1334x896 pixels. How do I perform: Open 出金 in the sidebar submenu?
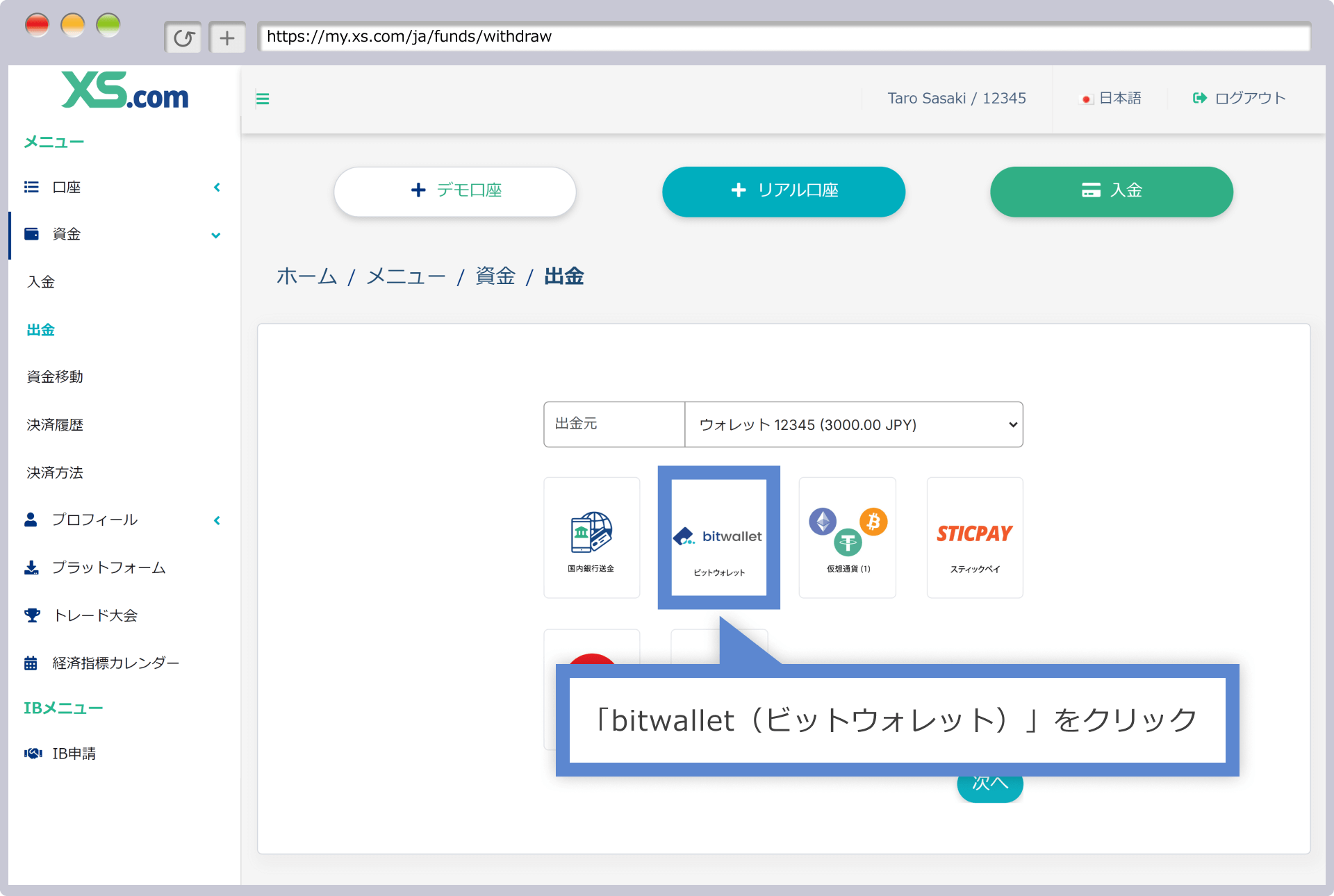(41, 330)
